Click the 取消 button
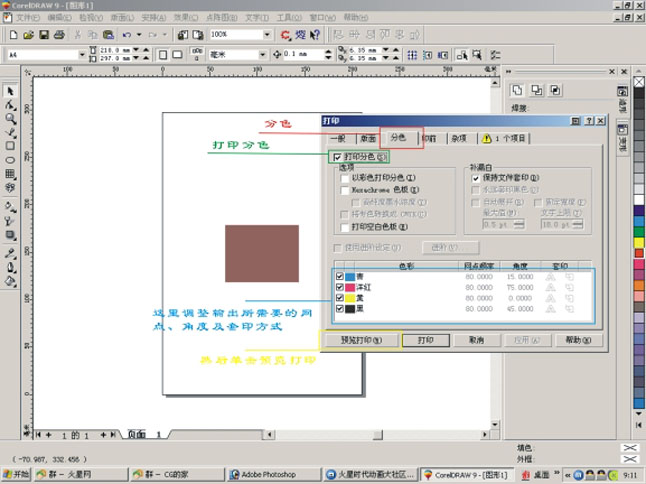The image size is (646, 484). (477, 340)
